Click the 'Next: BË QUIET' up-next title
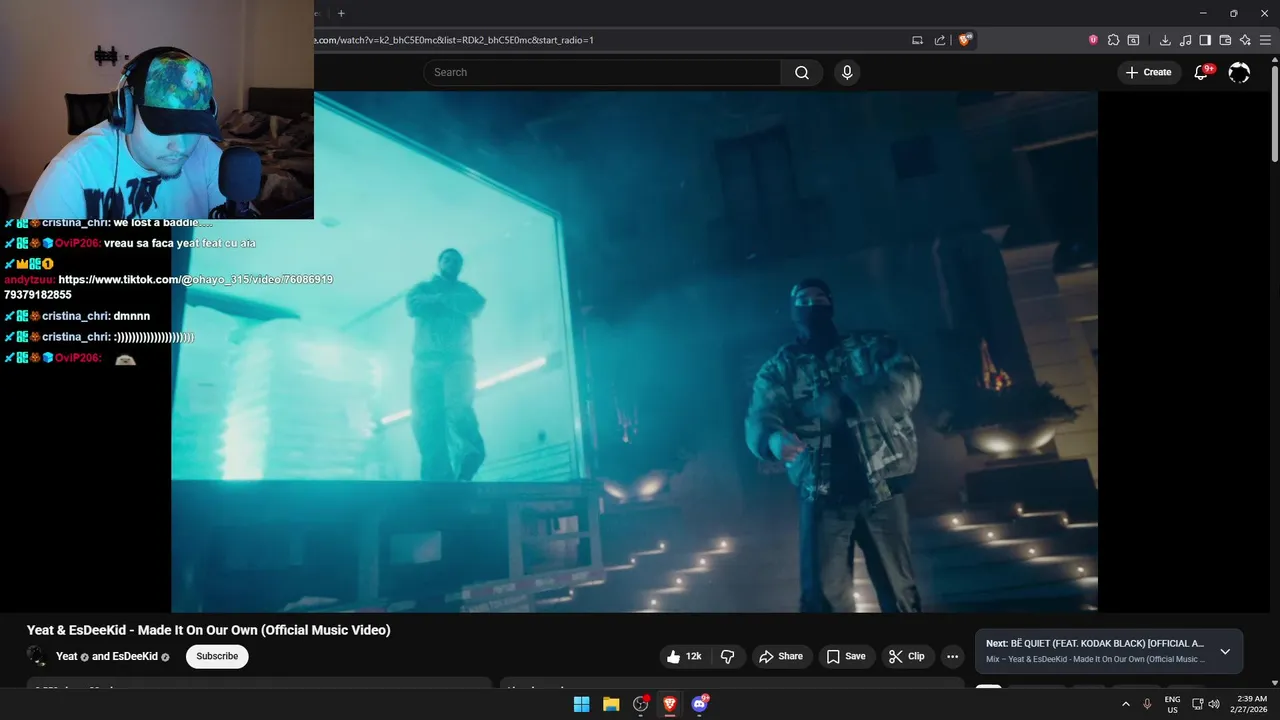The height and width of the screenshot is (720, 1280). (x=1095, y=643)
